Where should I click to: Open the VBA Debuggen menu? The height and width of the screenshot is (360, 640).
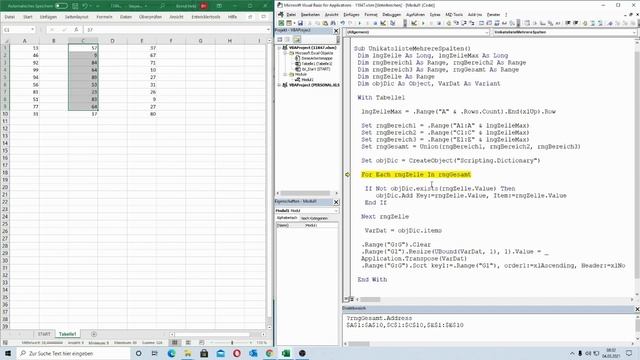pyautogui.click(x=391, y=15)
